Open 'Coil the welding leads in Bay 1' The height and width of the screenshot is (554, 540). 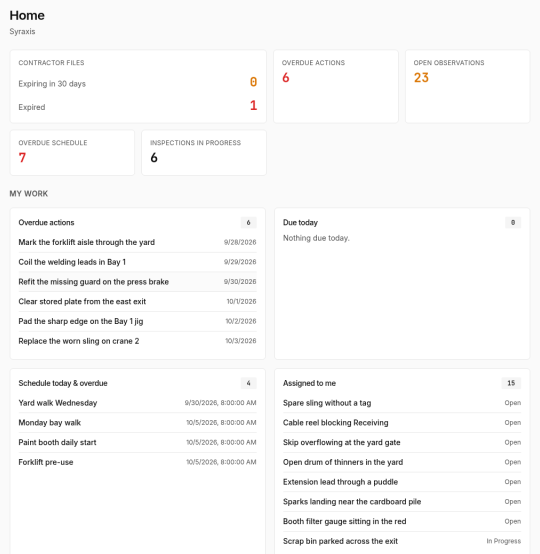click(137, 262)
